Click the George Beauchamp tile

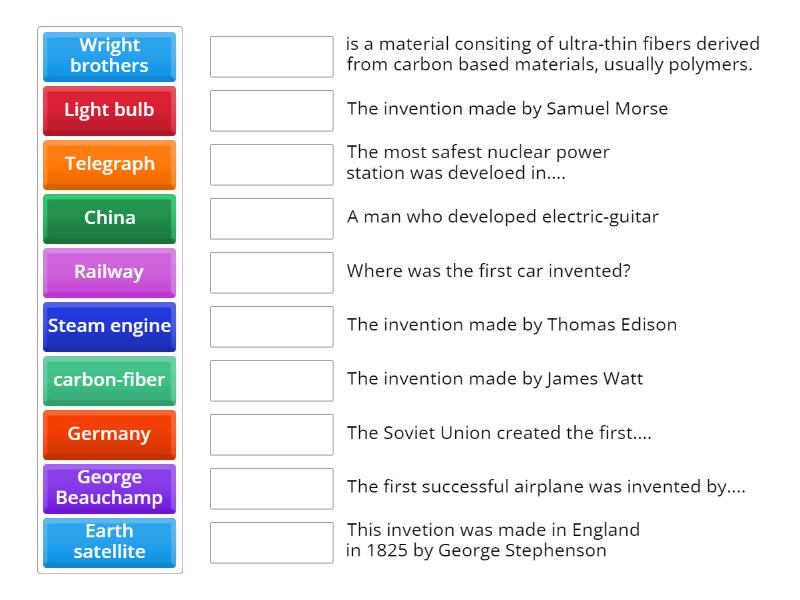click(x=109, y=488)
